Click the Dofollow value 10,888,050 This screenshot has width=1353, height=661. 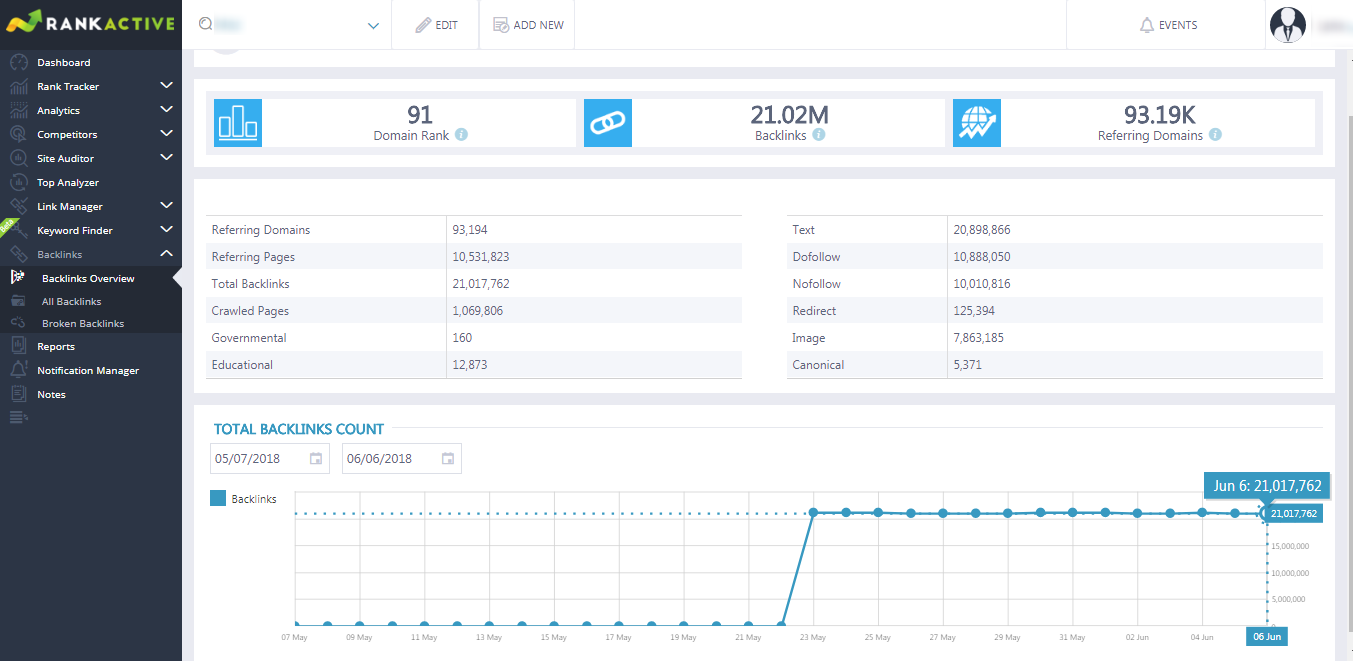point(982,257)
